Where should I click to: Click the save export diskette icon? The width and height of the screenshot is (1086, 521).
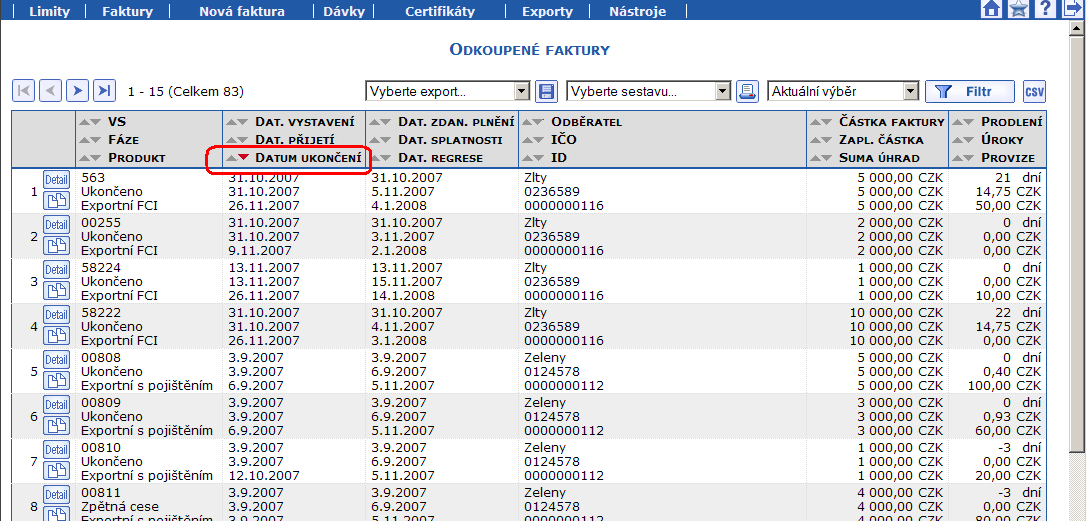(547, 92)
